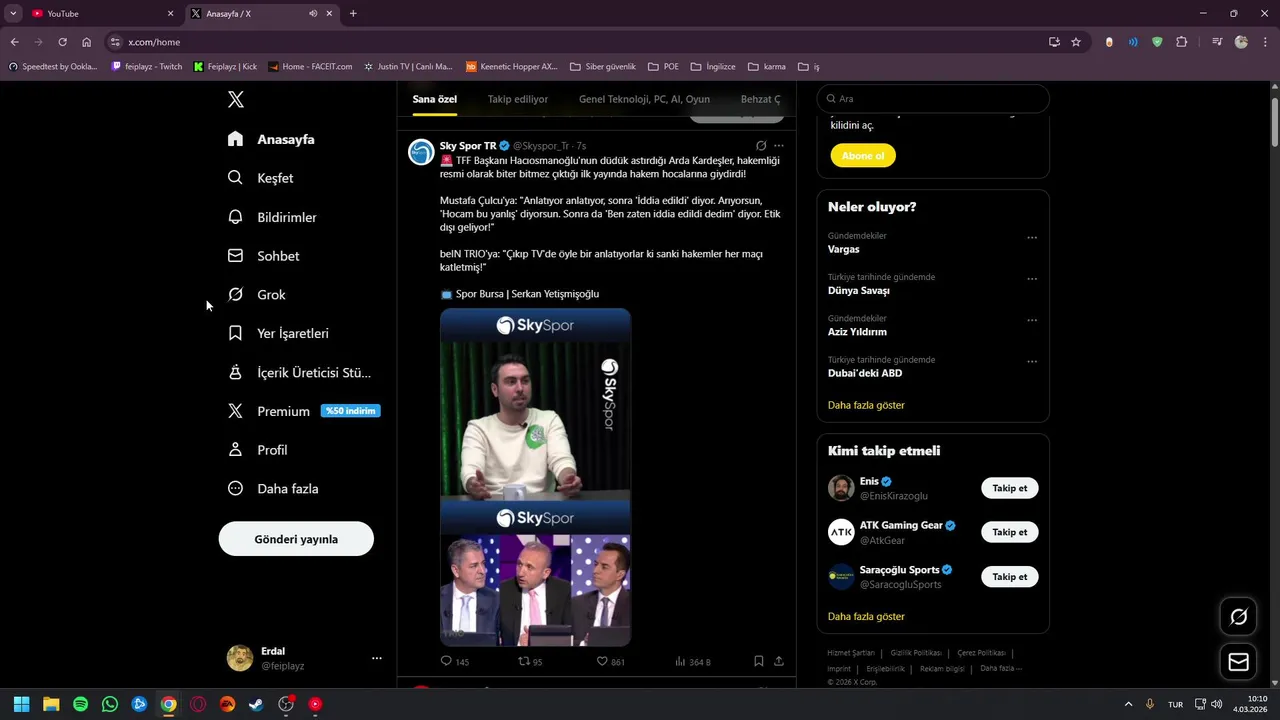The height and width of the screenshot is (720, 1280).
Task: Open tab search dropdown in Chrome
Action: [x=13, y=13]
